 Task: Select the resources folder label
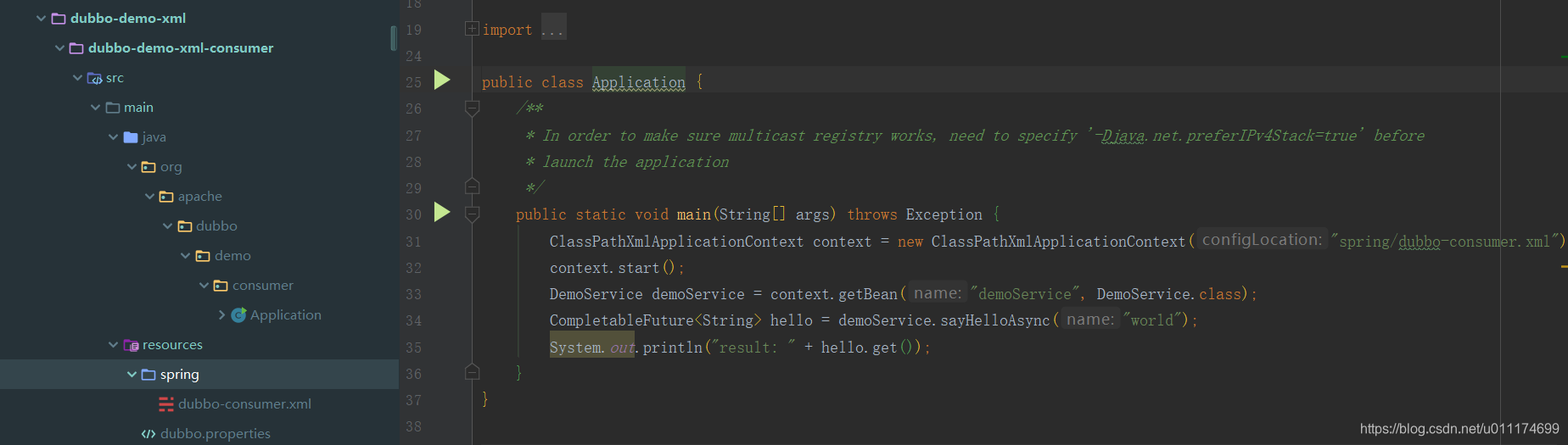172,344
